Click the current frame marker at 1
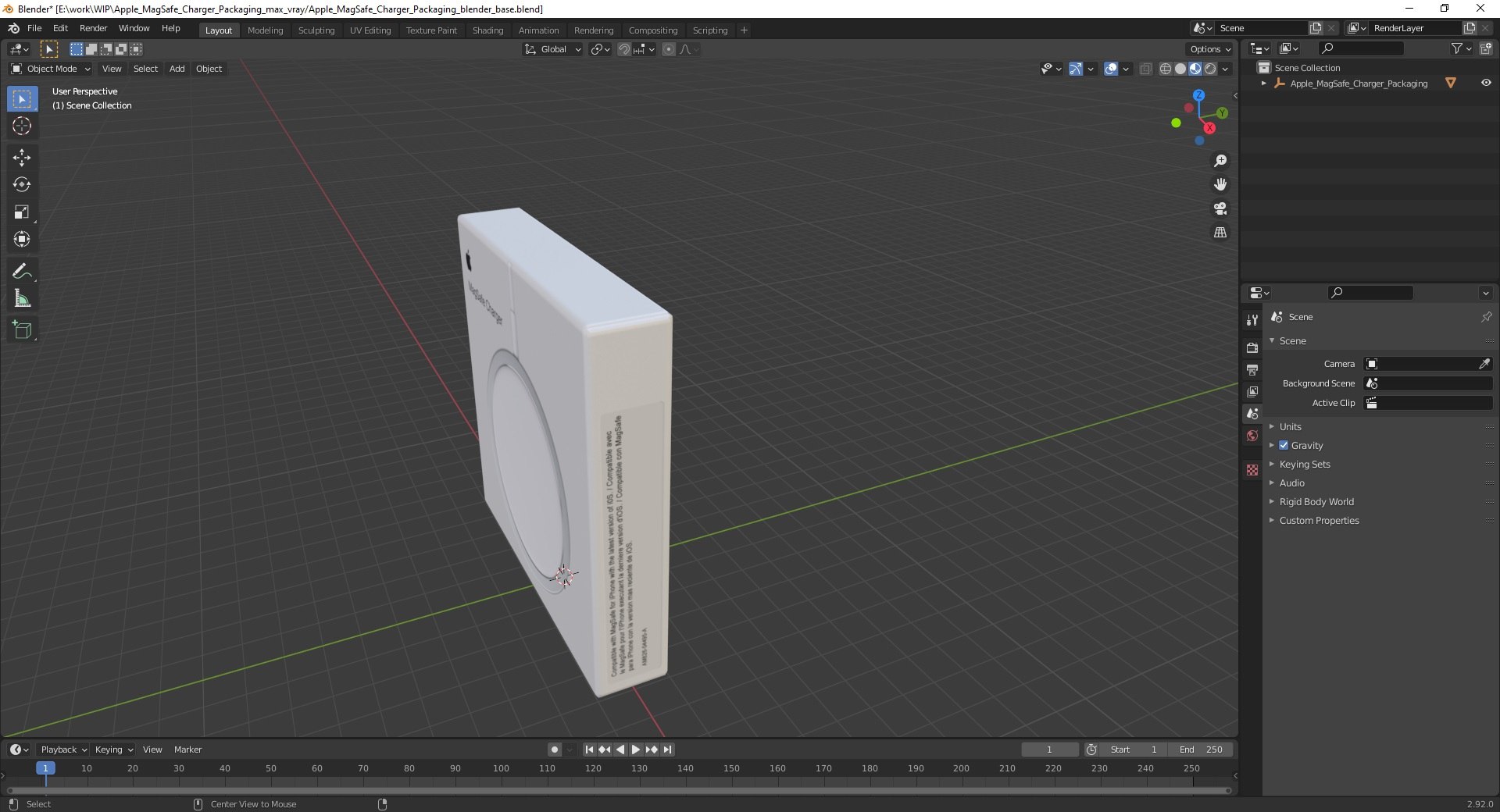Screen dimensions: 1500x812 pyautogui.click(x=45, y=768)
